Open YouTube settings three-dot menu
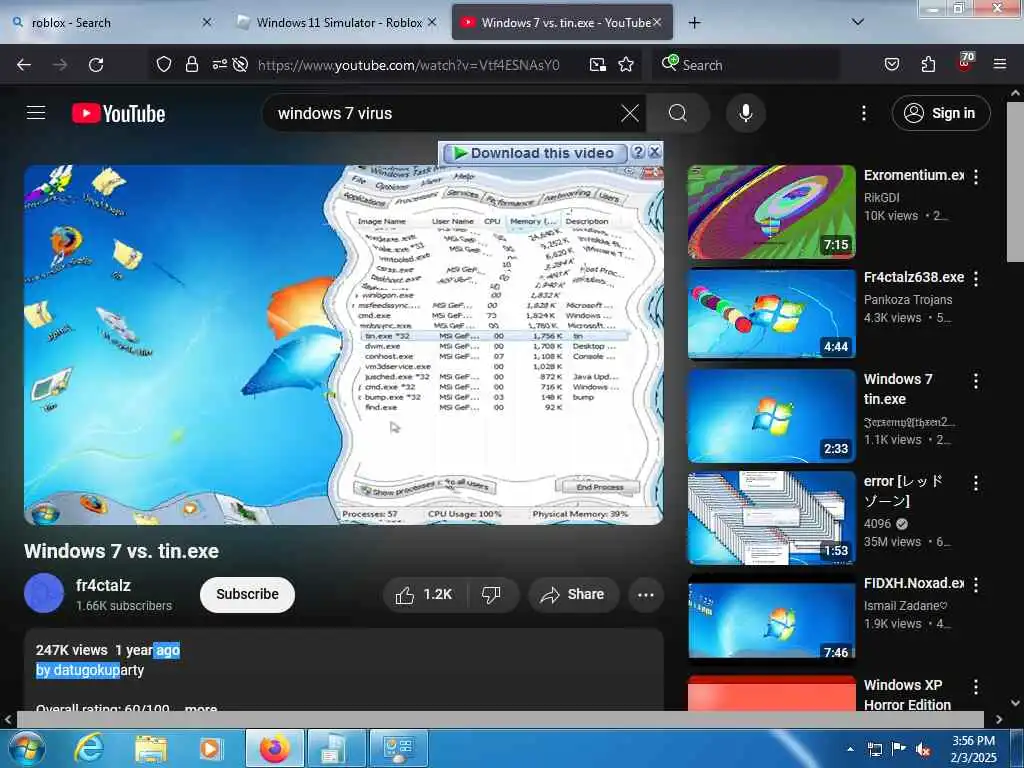The image size is (1024, 768). point(863,114)
